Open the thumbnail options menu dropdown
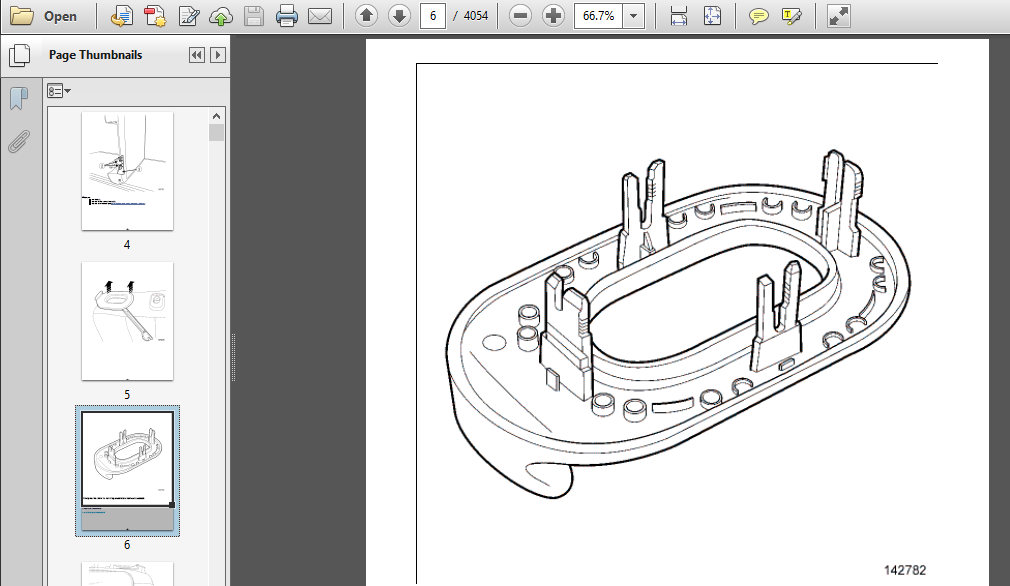The width and height of the screenshot is (1010, 586). 59,91
